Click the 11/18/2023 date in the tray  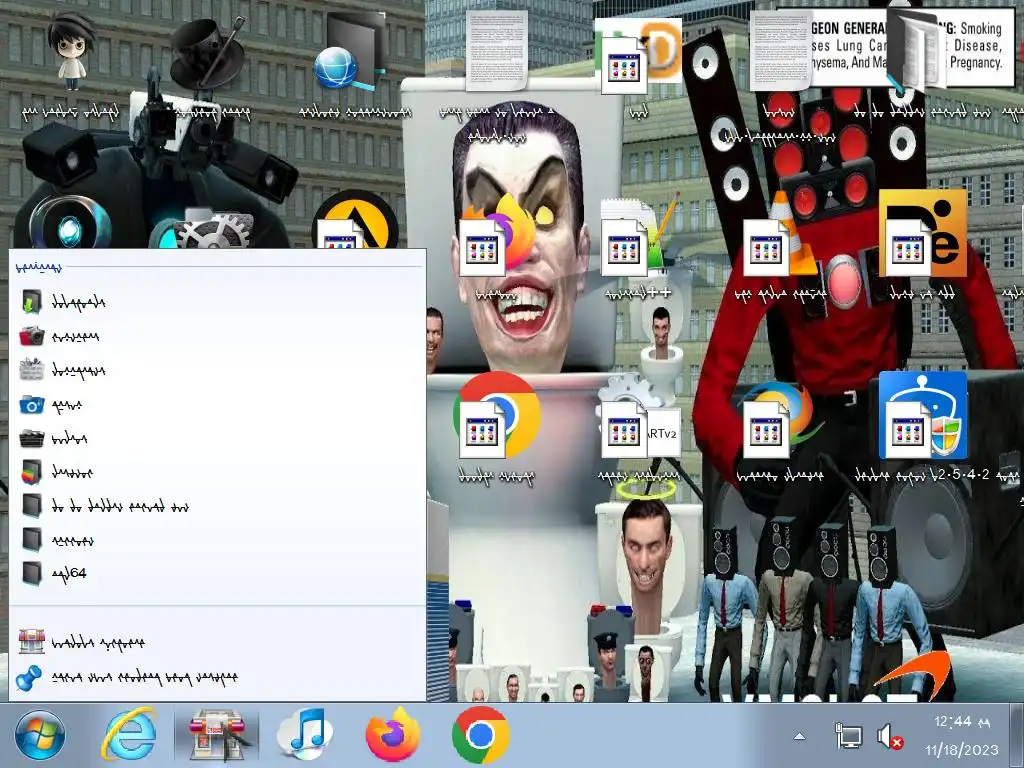pyautogui.click(x=961, y=749)
